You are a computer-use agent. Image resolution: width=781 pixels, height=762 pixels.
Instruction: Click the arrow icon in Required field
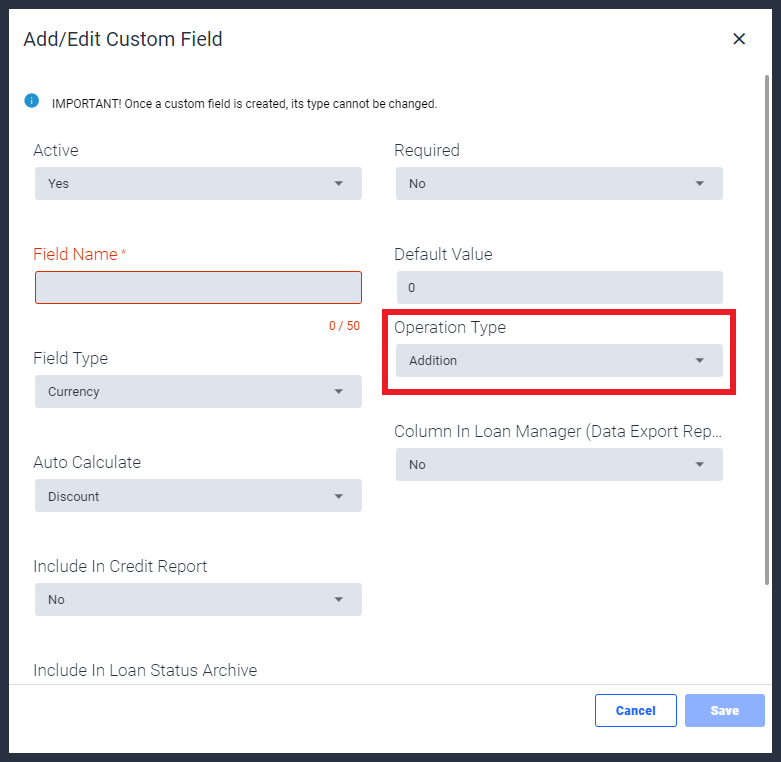700,183
